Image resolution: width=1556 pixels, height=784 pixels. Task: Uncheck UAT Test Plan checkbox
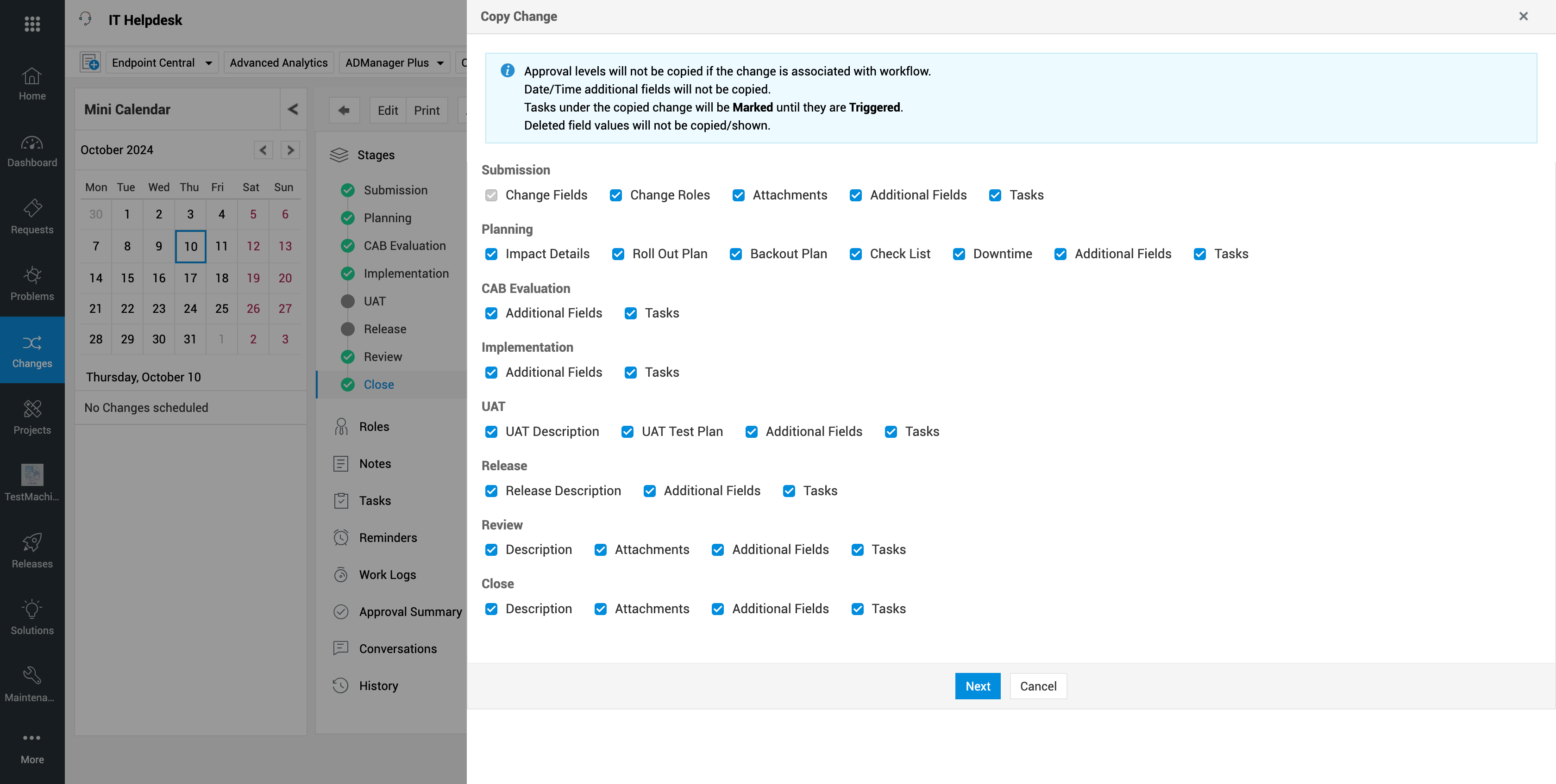pyautogui.click(x=627, y=431)
